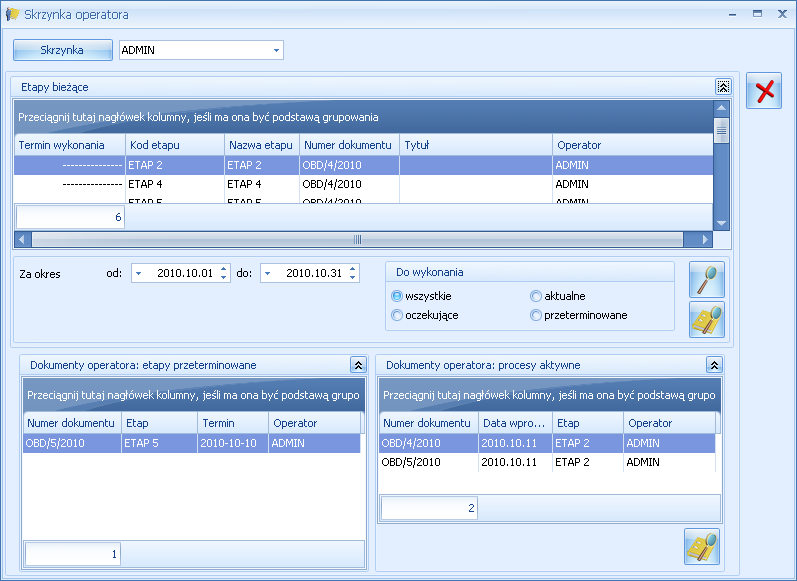Select the OBD/4/2010 row in procesy aktywne
The width and height of the screenshot is (797, 581).
(547, 443)
